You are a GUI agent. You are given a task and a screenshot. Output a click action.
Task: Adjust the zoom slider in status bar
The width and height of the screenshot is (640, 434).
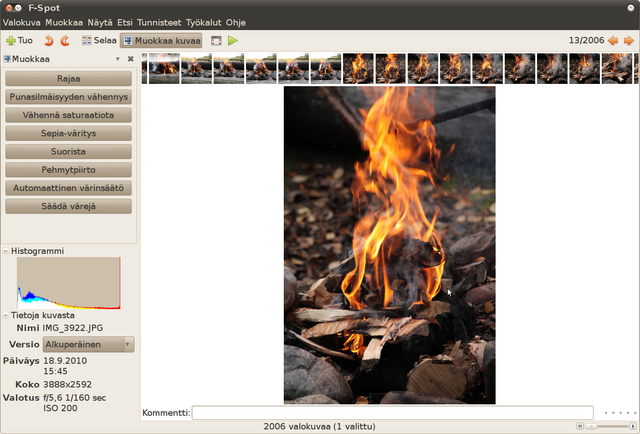tap(590, 426)
